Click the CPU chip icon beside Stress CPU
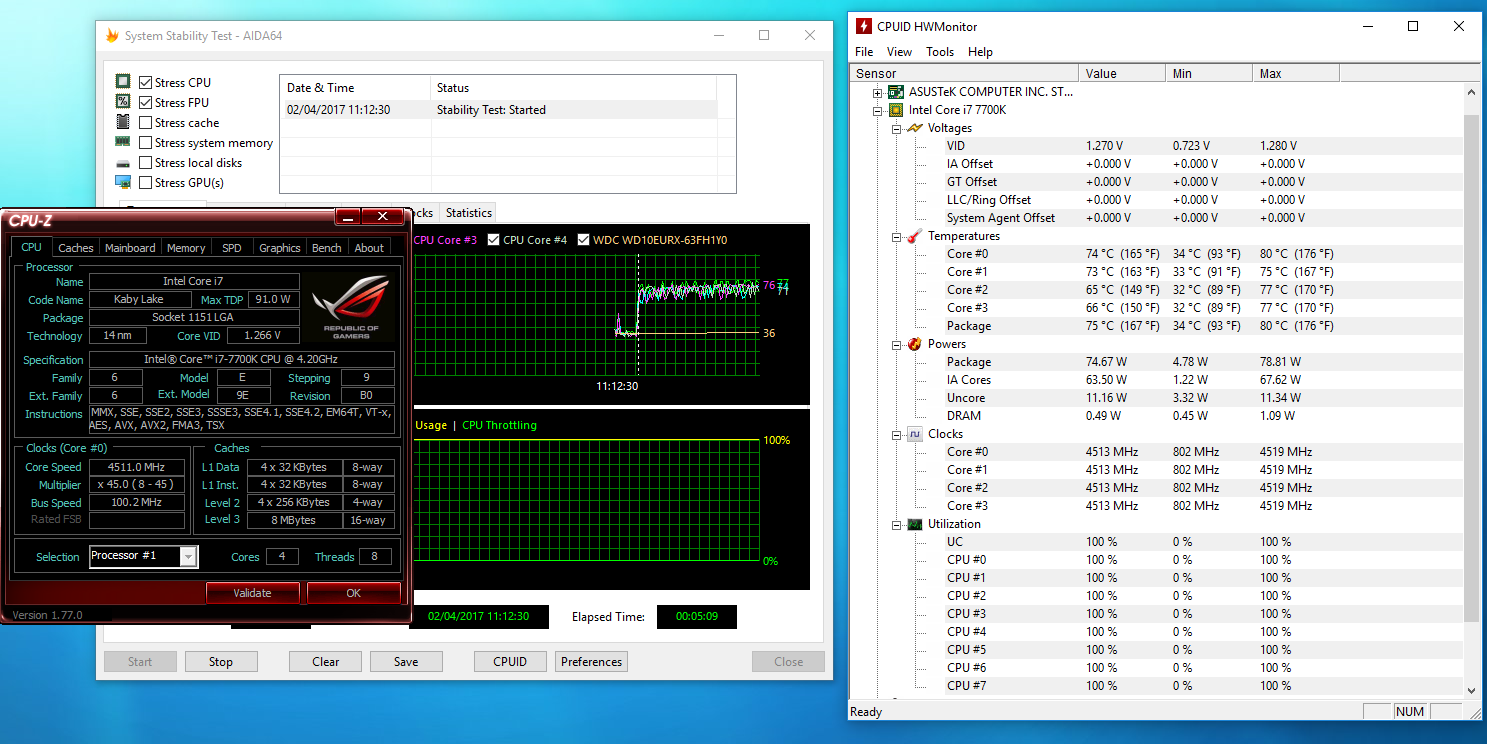Screen dimensions: 1487x744 coord(123,82)
